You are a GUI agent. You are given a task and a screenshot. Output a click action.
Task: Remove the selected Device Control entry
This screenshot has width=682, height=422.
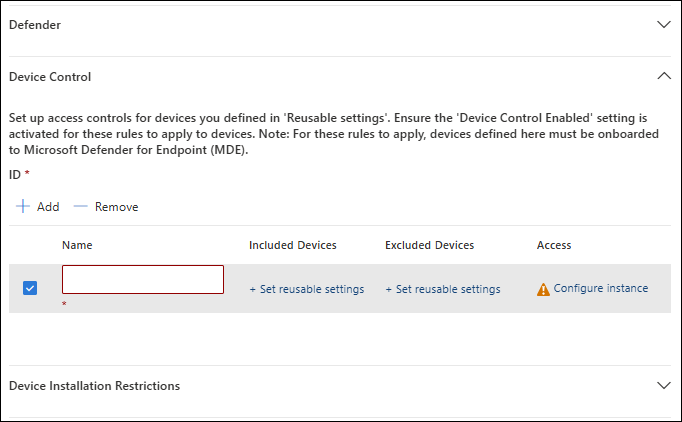tap(106, 207)
